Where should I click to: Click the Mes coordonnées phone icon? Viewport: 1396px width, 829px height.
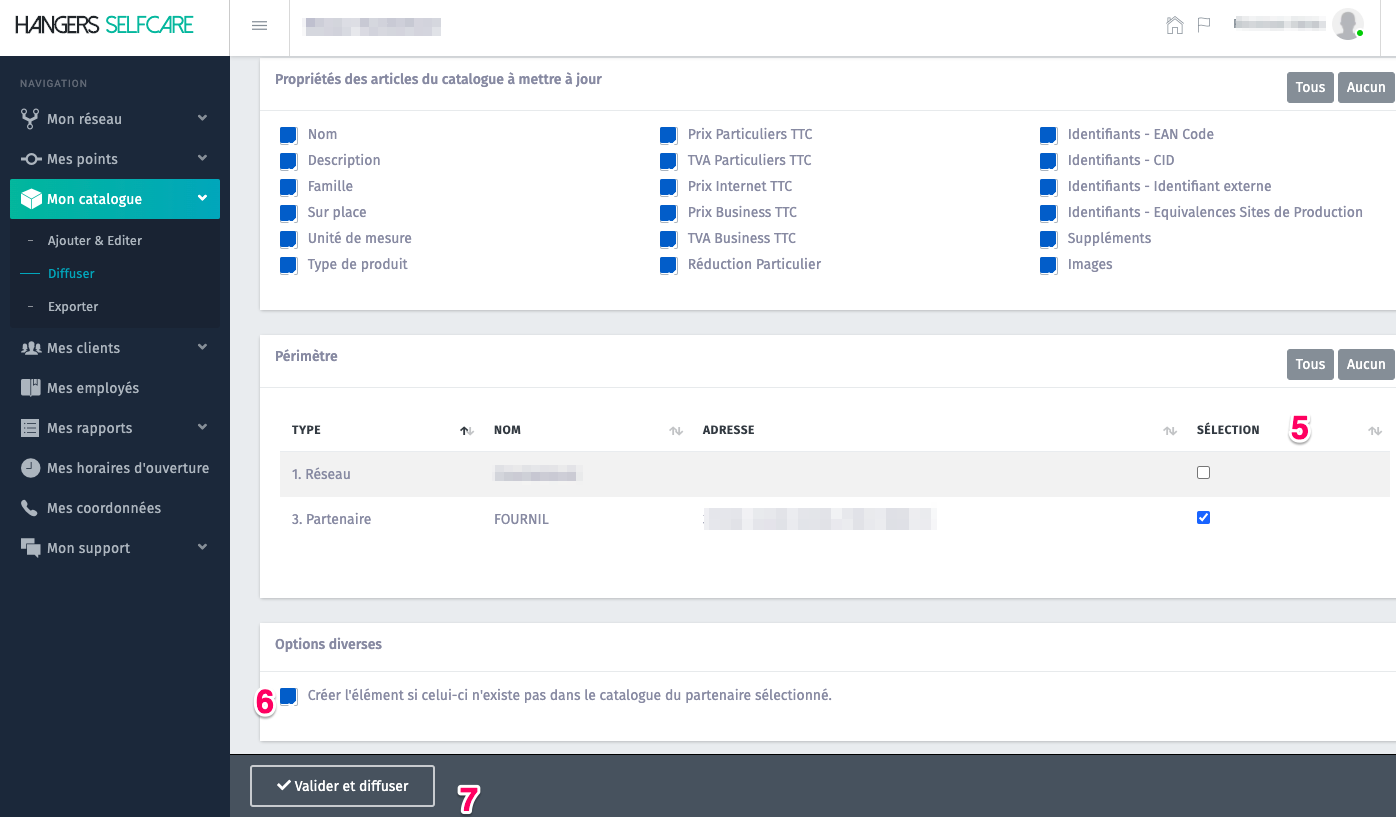click(30, 508)
